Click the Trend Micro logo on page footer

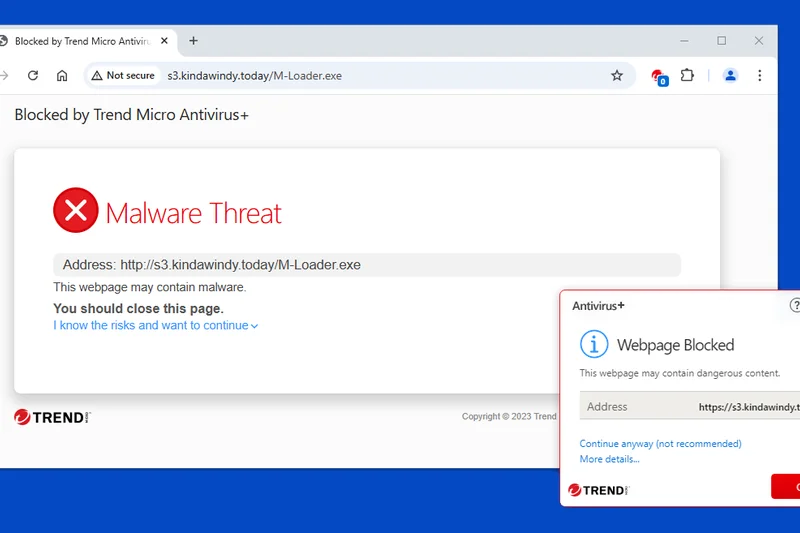tap(52, 417)
